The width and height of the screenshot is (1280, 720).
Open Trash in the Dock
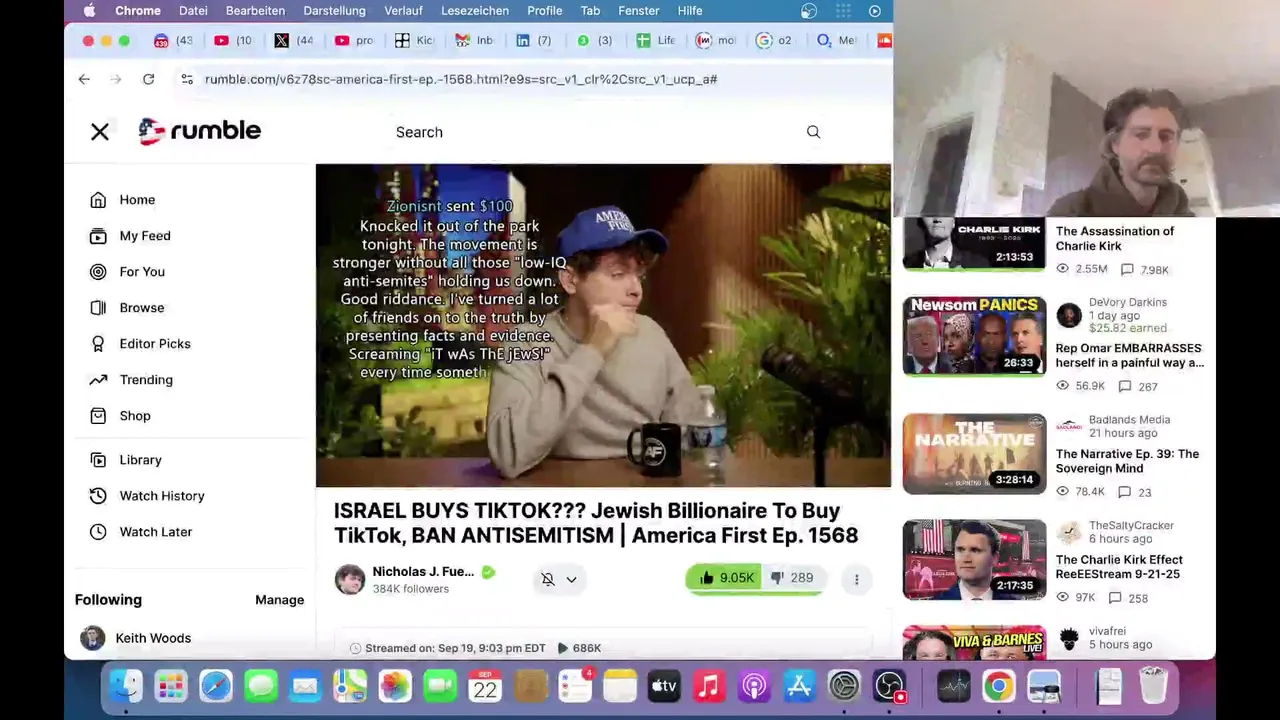(x=1153, y=686)
